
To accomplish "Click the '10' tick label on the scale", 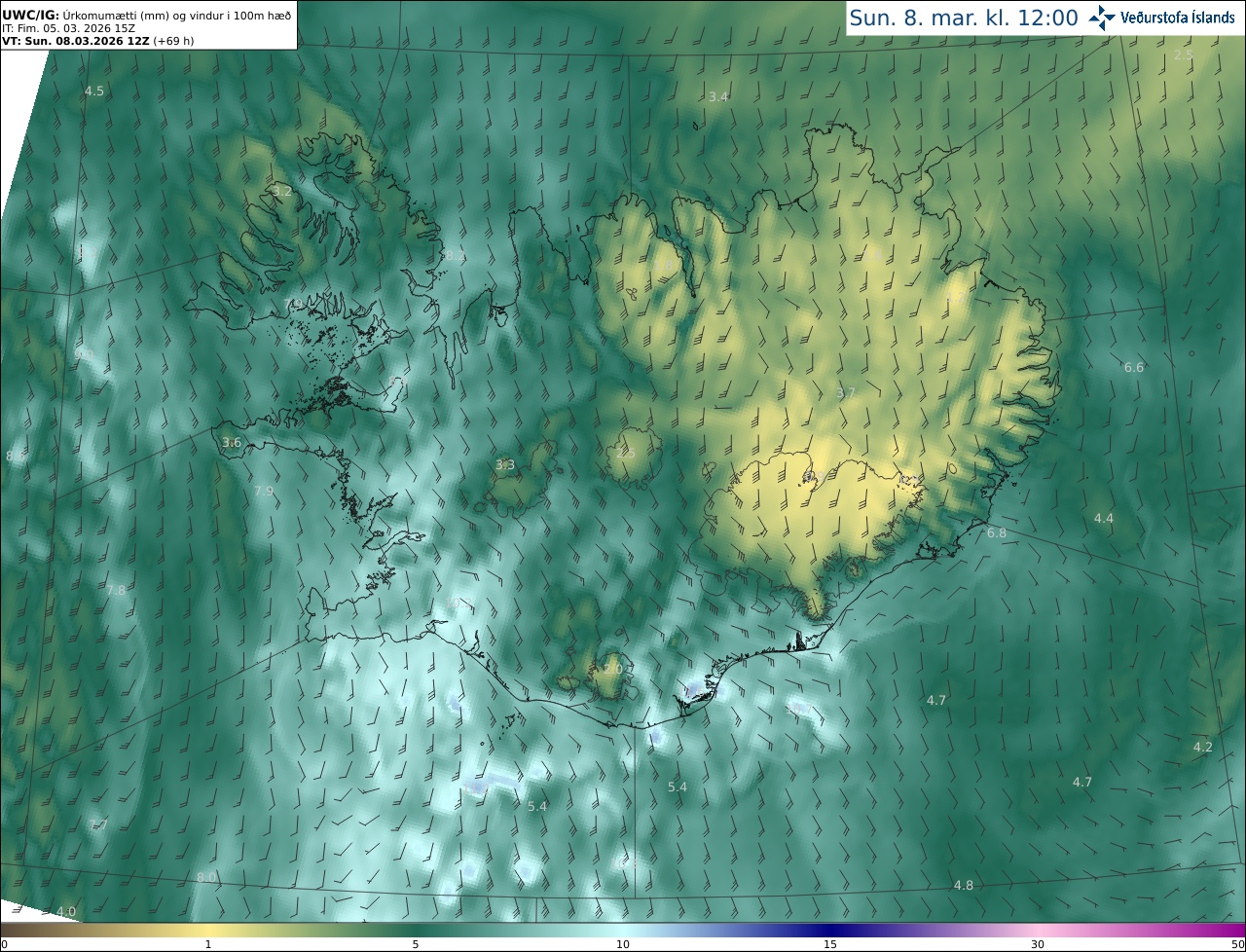I will (x=623, y=944).
